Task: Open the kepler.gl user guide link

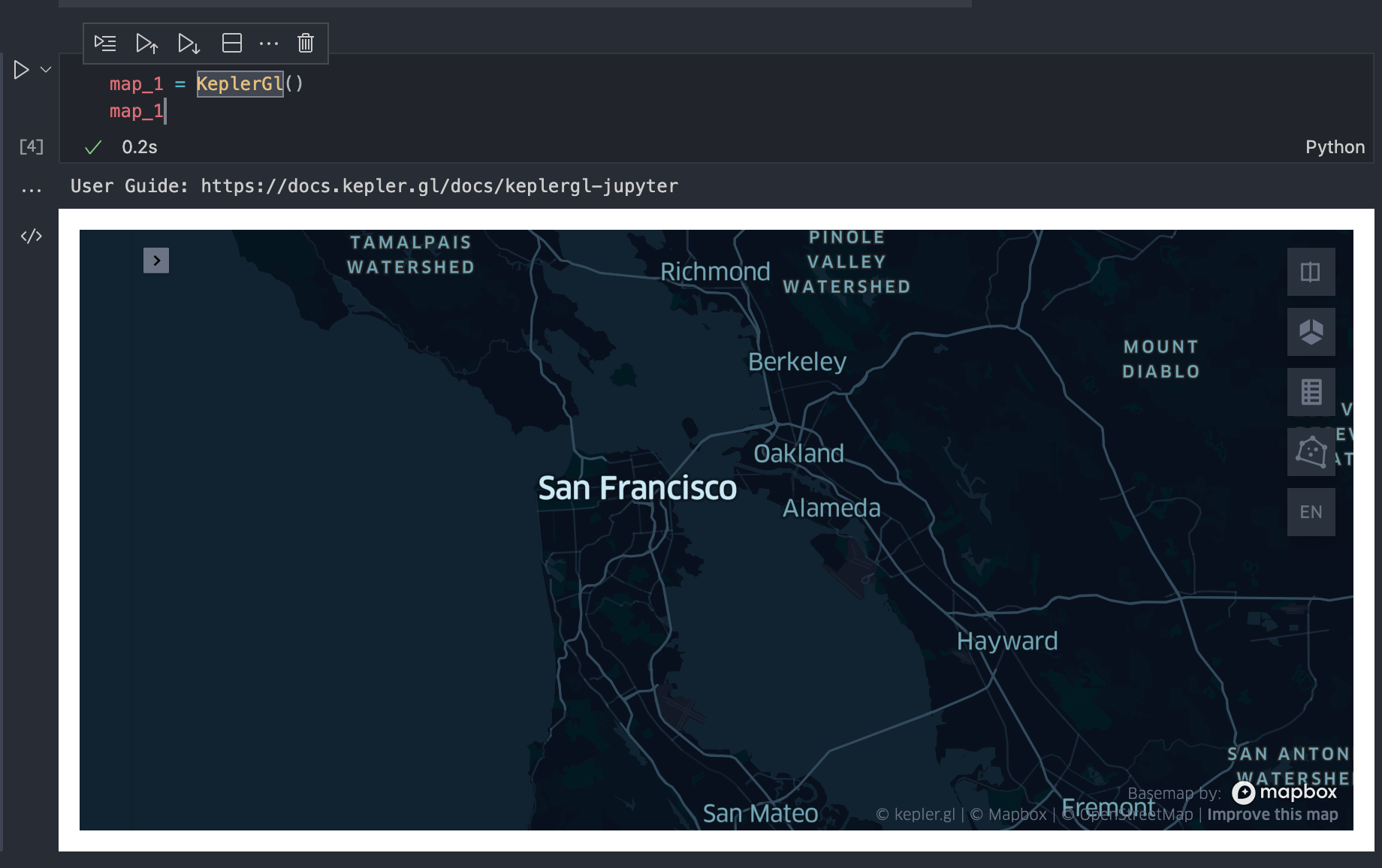Action: (439, 185)
